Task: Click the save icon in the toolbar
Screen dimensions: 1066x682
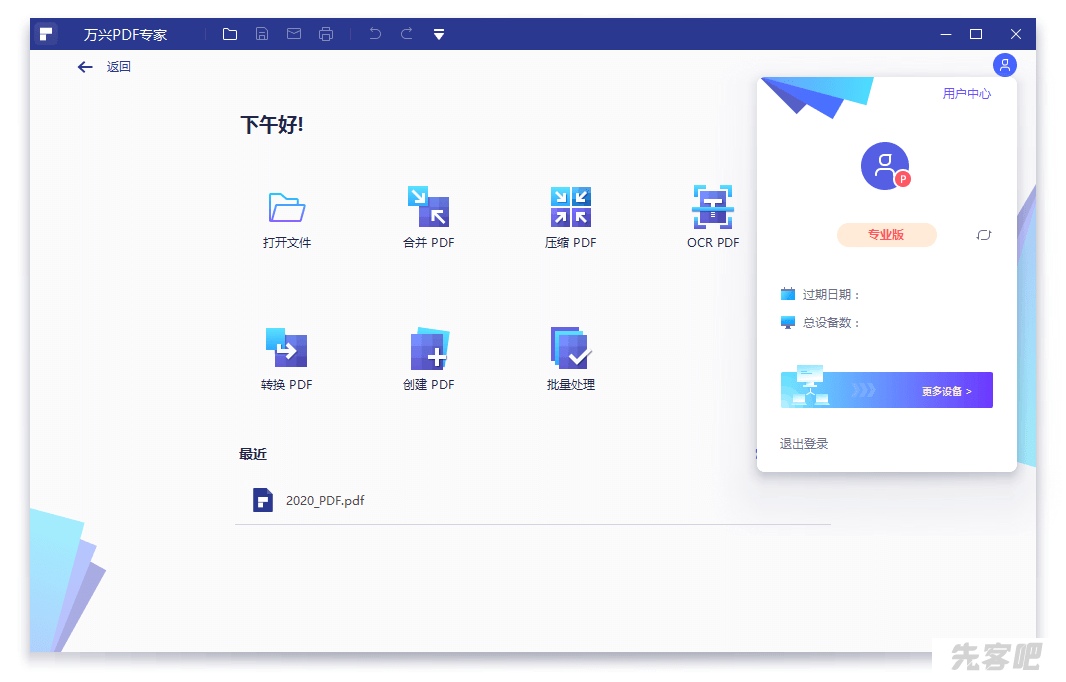Action: coord(262,33)
